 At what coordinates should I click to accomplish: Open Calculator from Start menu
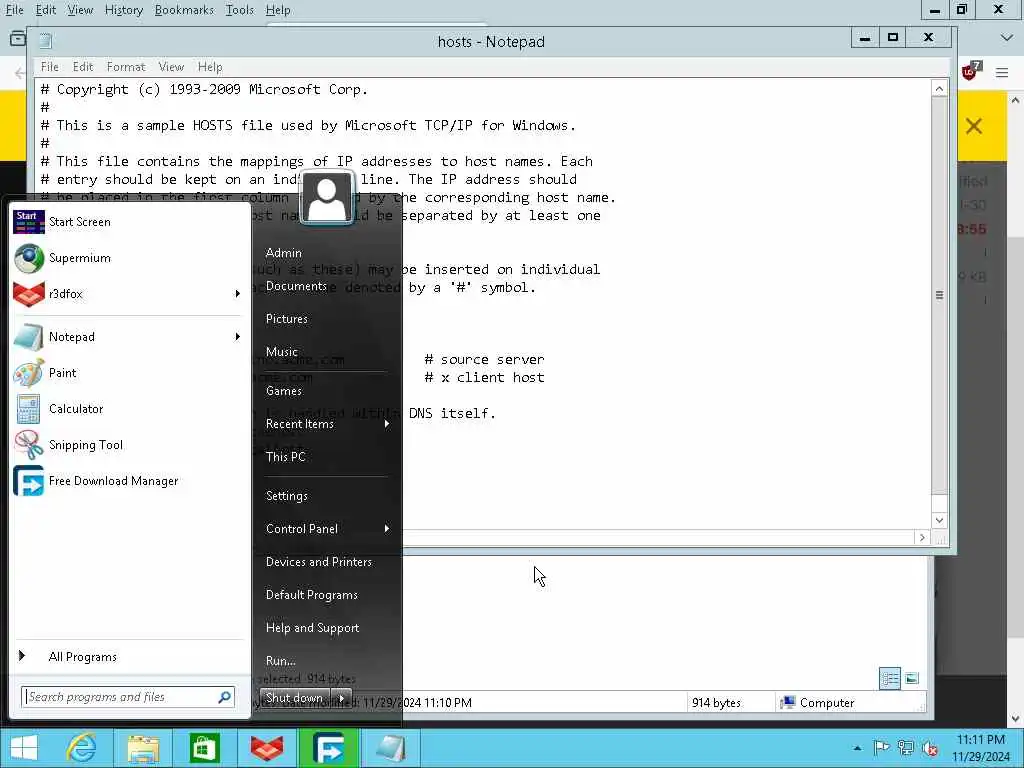127,409
